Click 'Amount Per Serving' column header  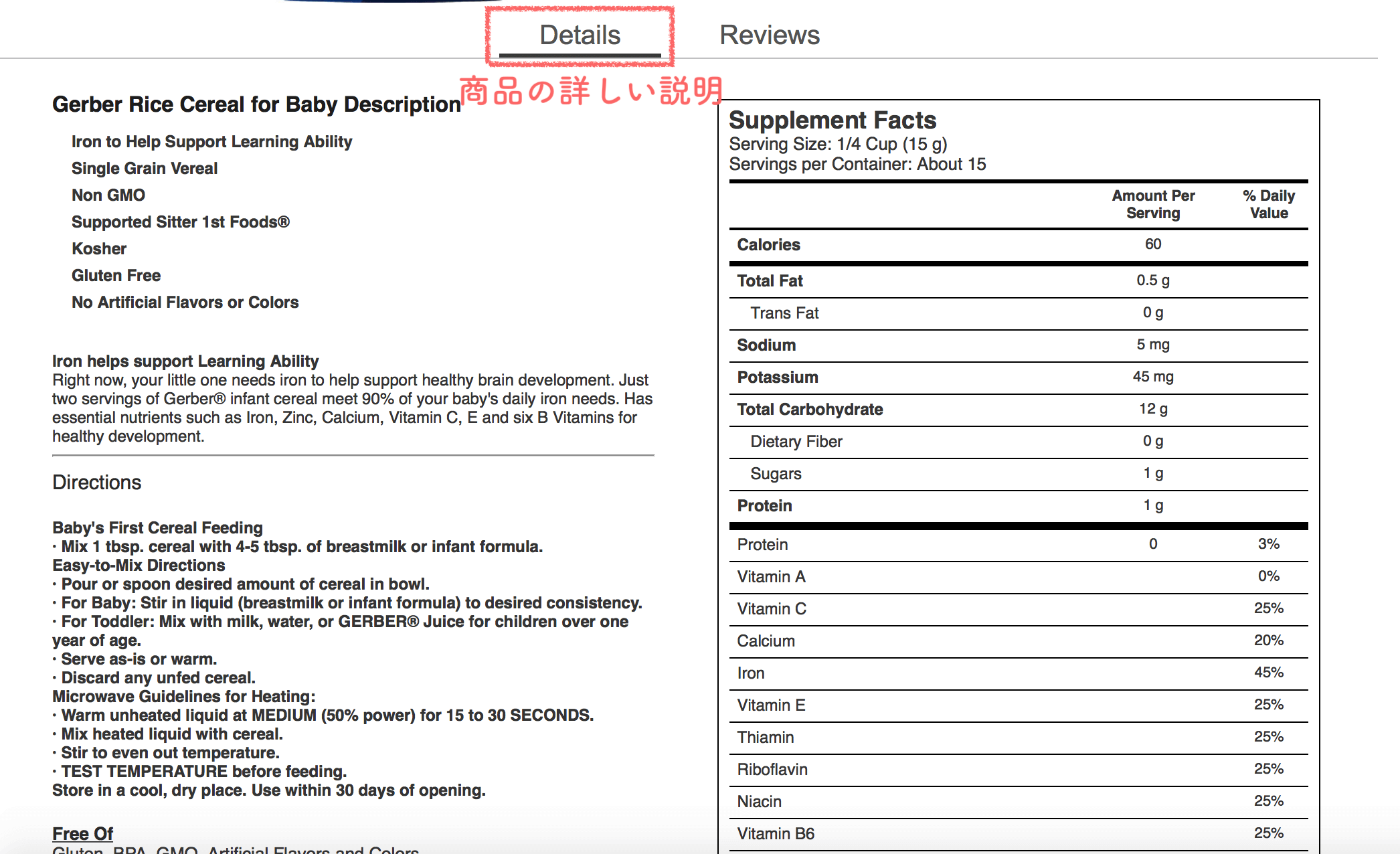click(1153, 204)
